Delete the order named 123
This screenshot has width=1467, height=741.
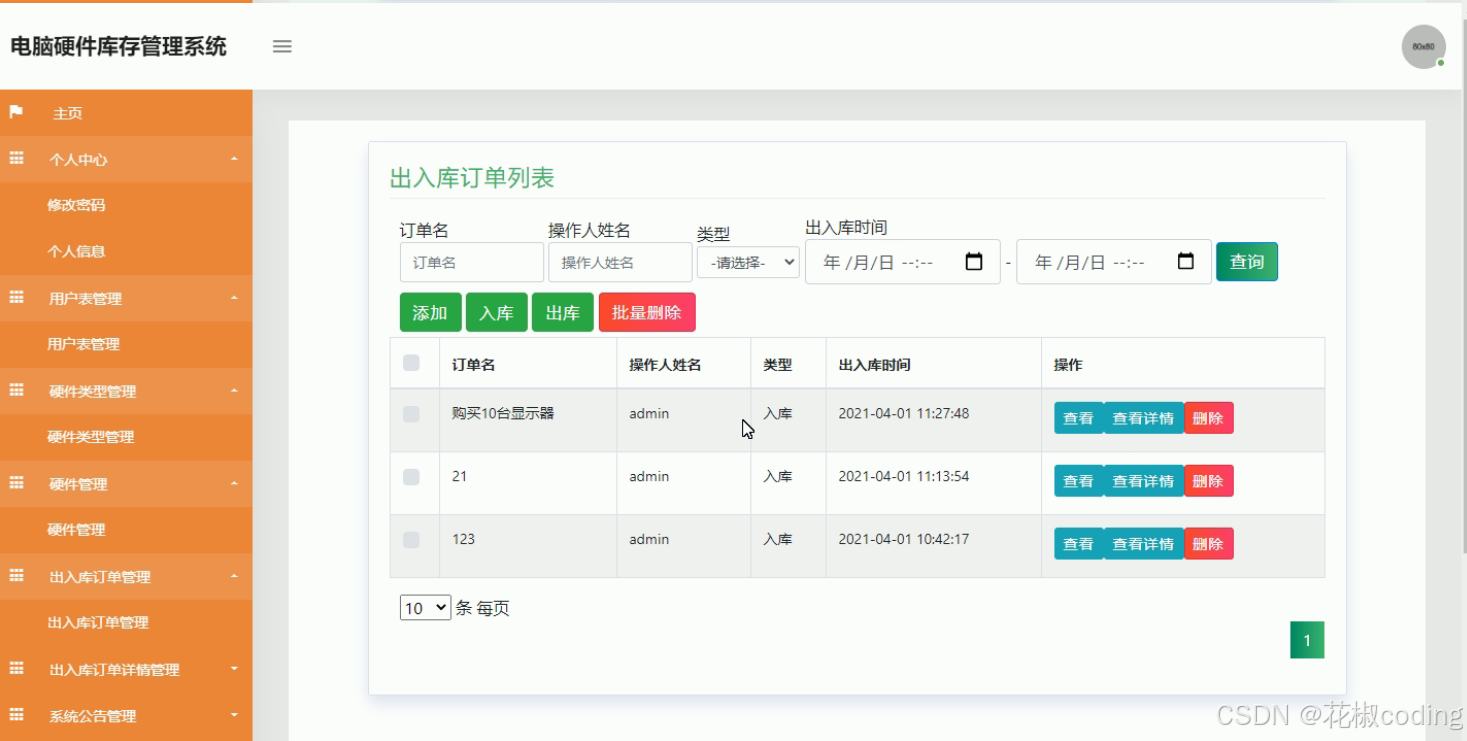(1208, 544)
